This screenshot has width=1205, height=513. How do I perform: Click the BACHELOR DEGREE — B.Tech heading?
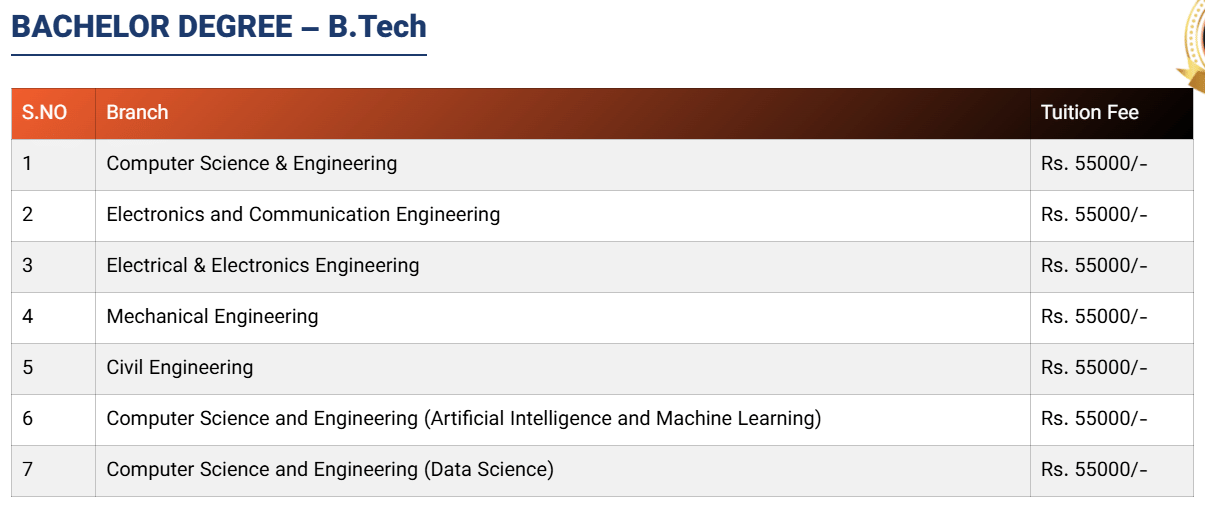(219, 27)
